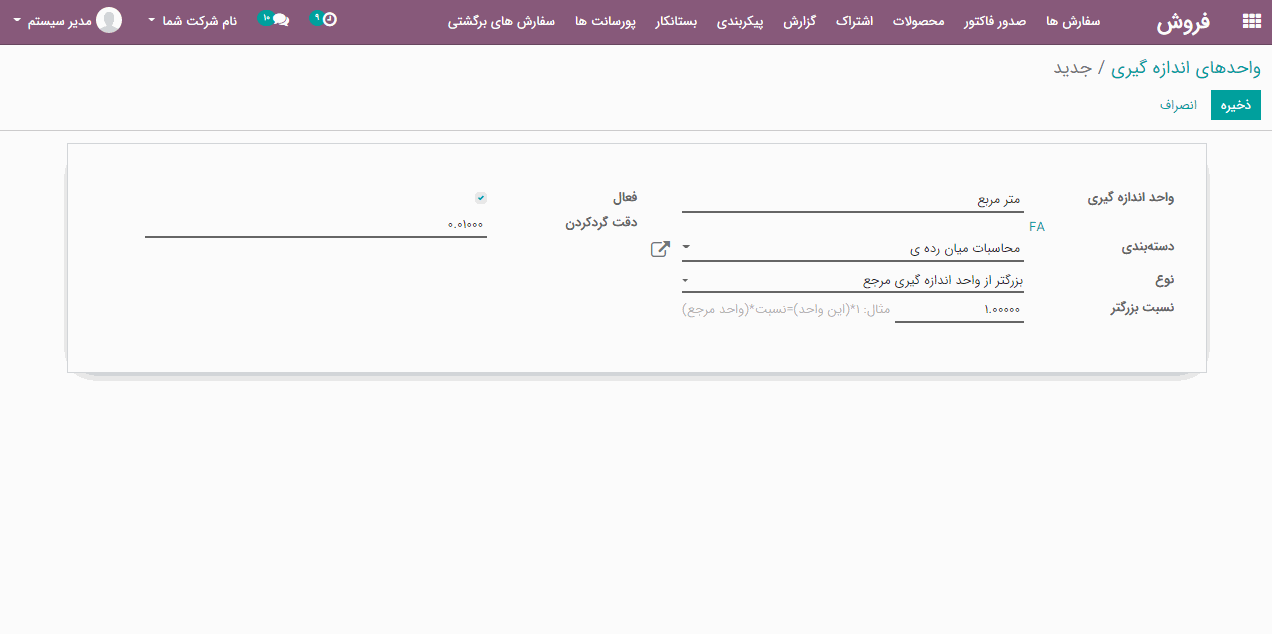Focus the دقت گردکردن precision field
The image size is (1272, 634).
pos(316,225)
